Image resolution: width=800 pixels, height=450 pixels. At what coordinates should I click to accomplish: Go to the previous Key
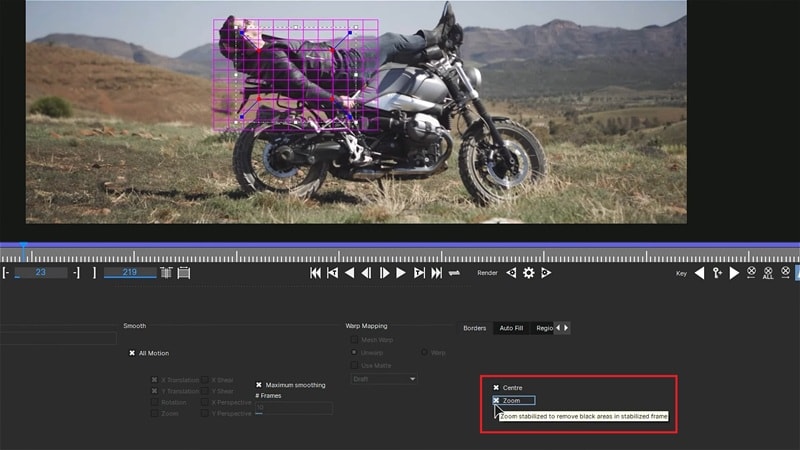point(699,273)
